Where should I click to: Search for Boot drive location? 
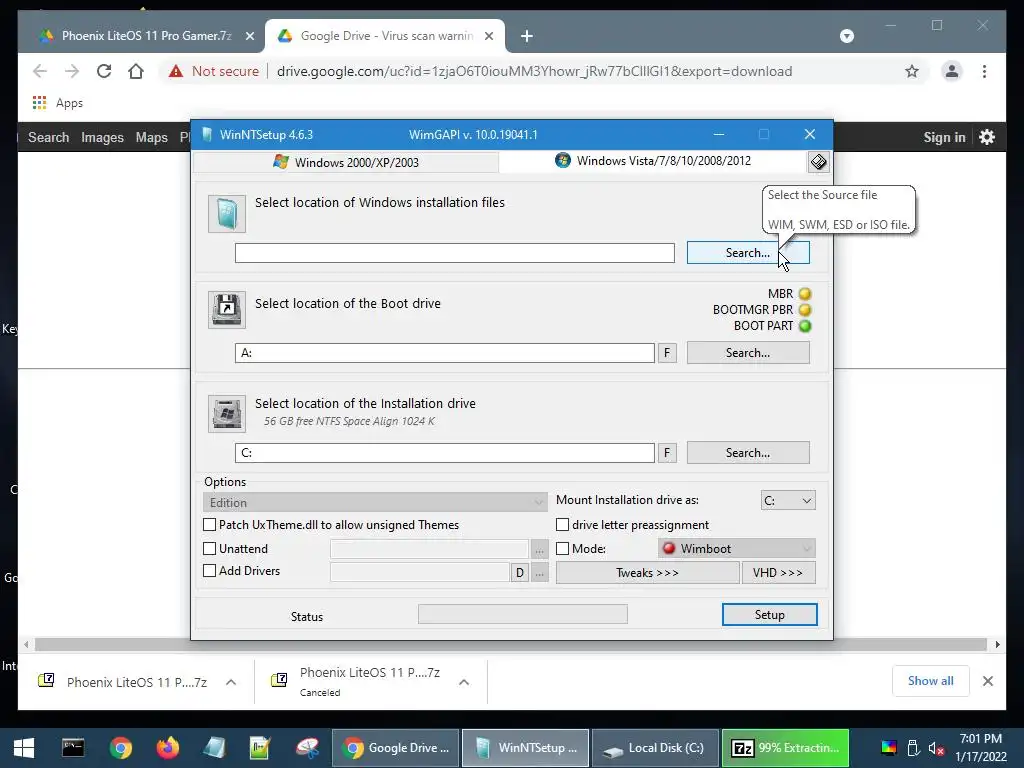point(748,353)
